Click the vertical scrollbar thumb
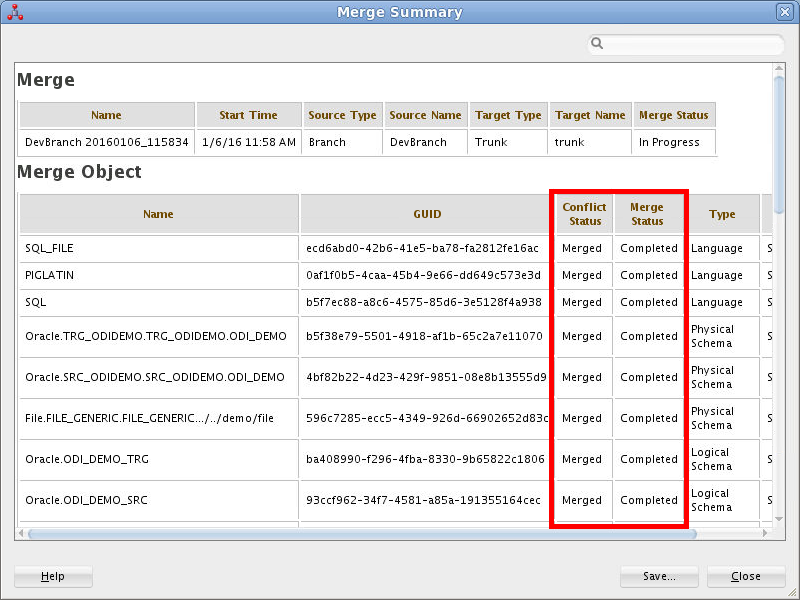 (x=779, y=144)
